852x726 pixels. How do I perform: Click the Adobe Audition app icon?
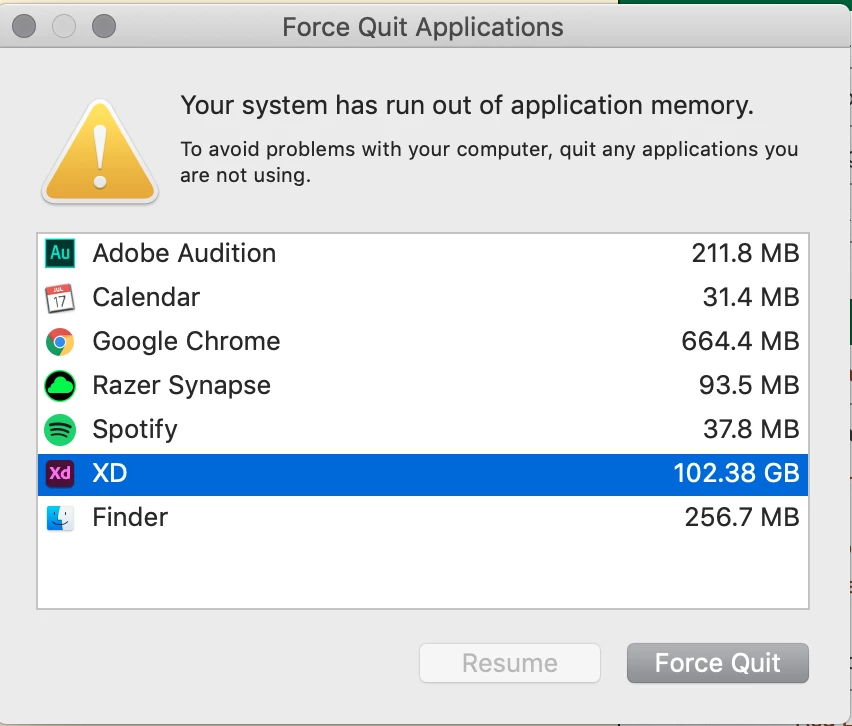(x=60, y=254)
